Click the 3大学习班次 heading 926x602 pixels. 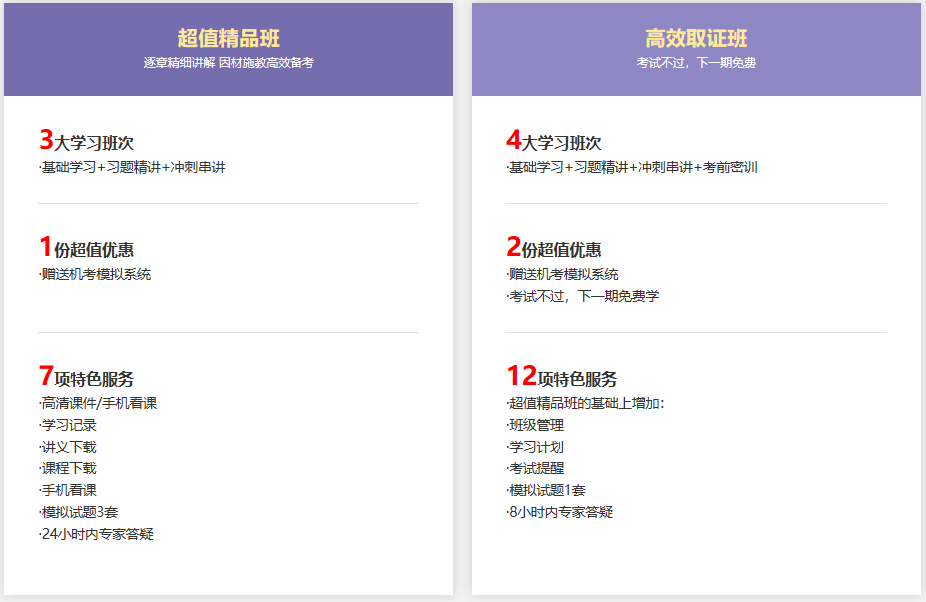[x=86, y=142]
